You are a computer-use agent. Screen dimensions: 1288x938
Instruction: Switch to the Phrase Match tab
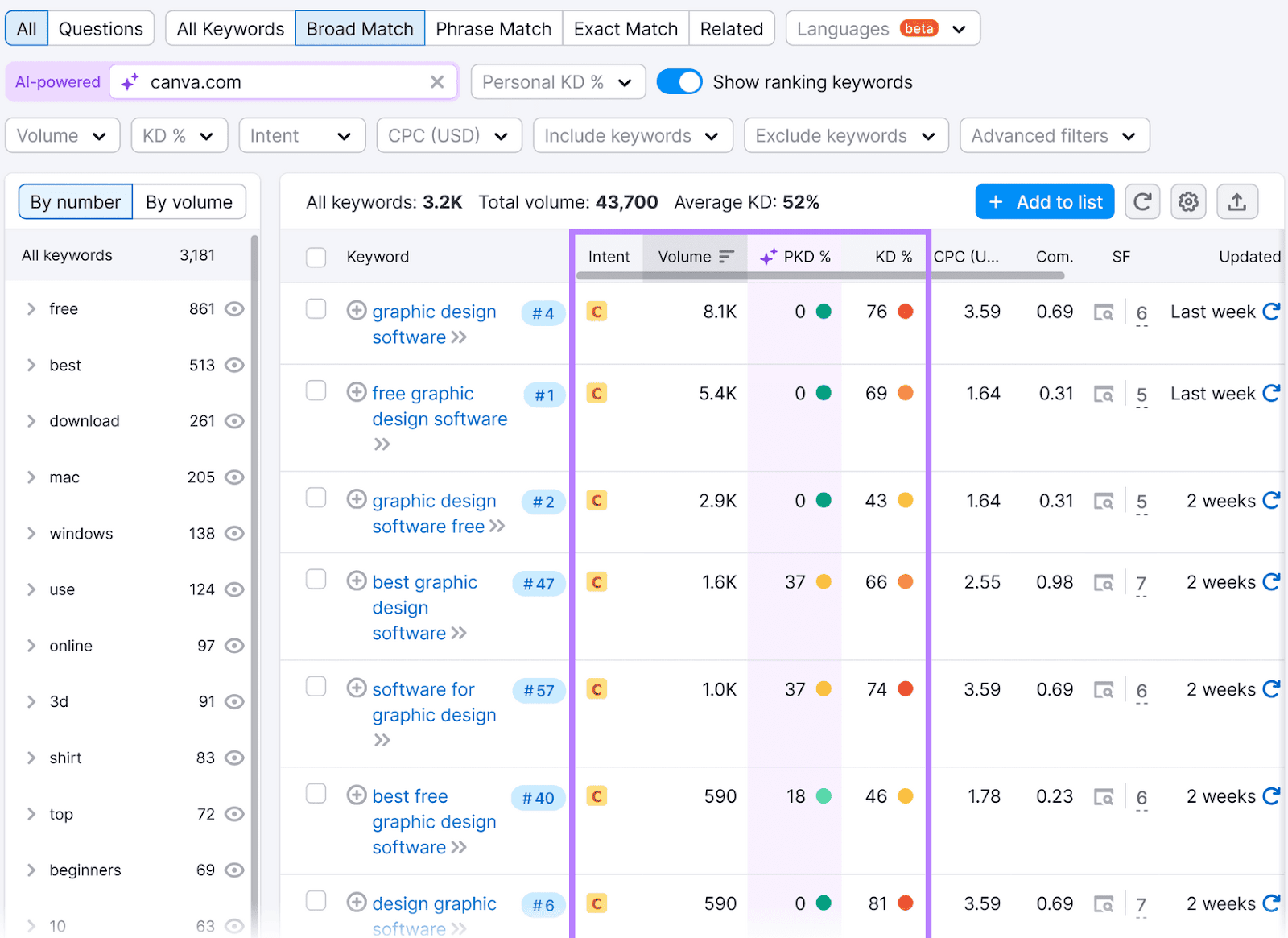click(493, 28)
